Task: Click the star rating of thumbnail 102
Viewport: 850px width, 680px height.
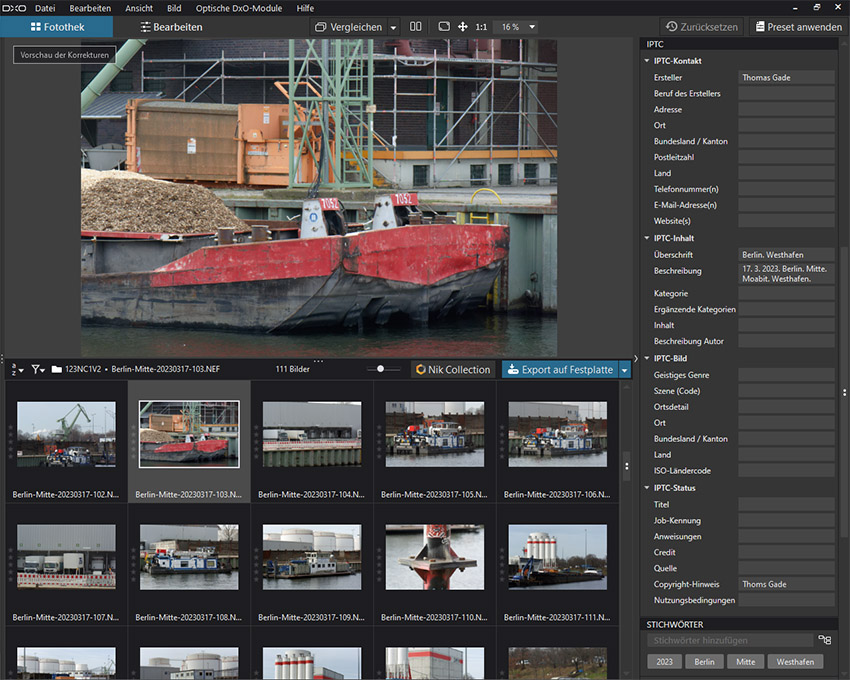Action: coord(10,442)
